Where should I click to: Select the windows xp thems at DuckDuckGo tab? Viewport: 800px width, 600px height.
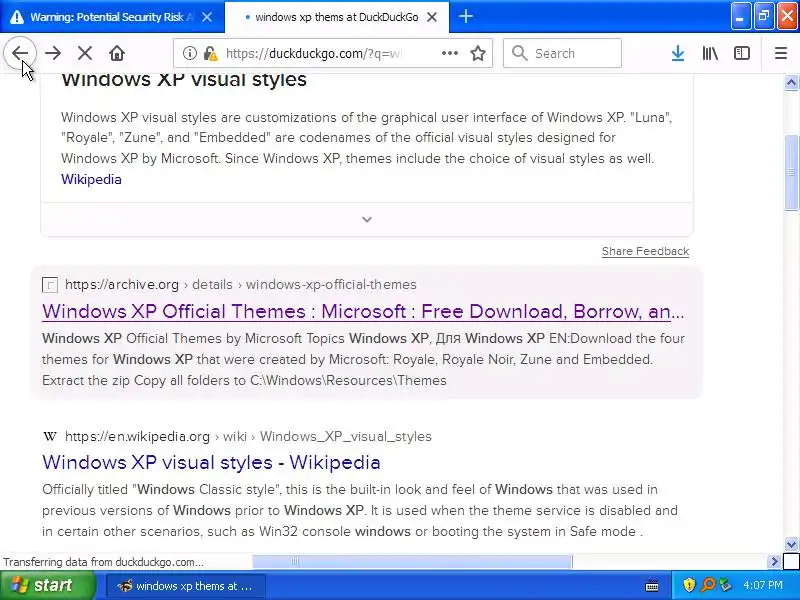[337, 17]
